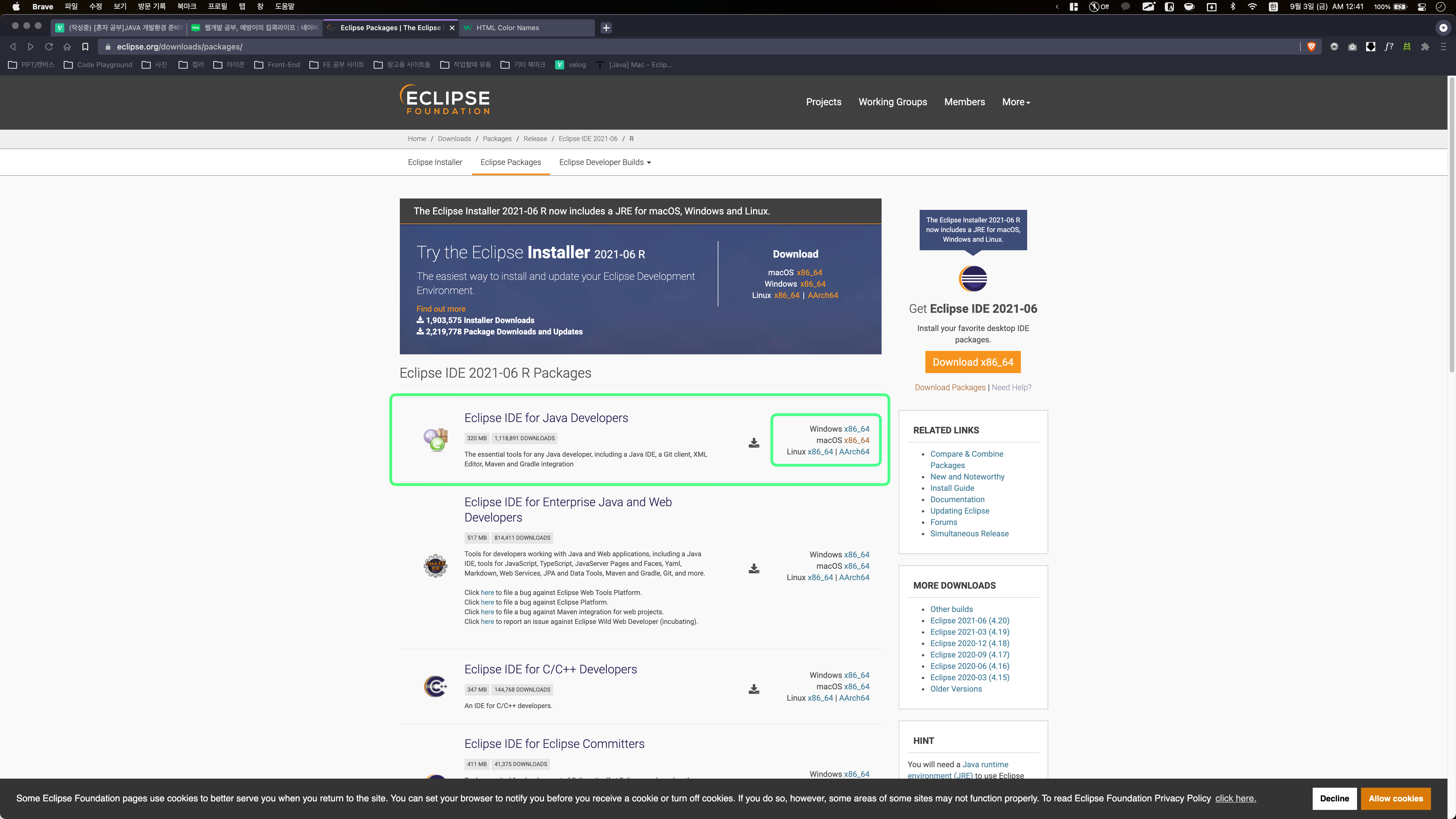Click the gear extension icon in toolbar

tap(1334, 47)
